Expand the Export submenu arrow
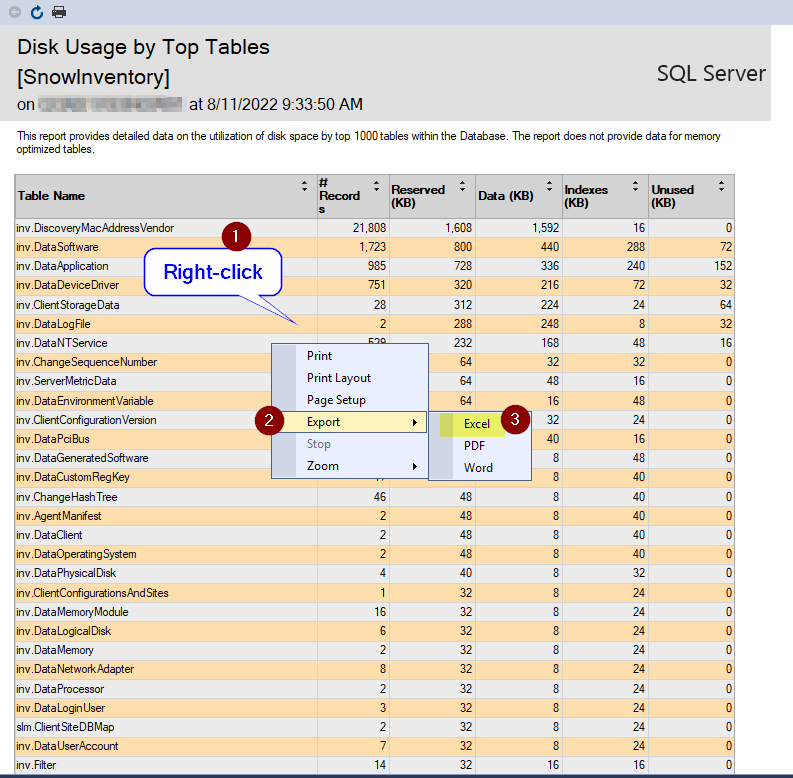Viewport: 793px width, 778px height. [415, 422]
